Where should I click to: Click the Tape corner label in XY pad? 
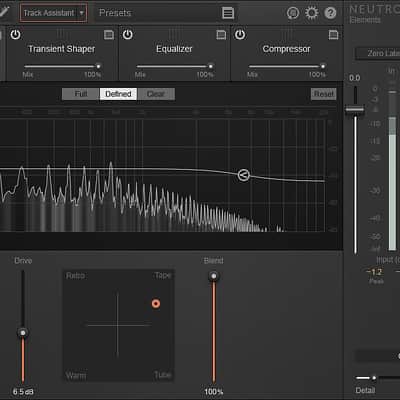163,275
